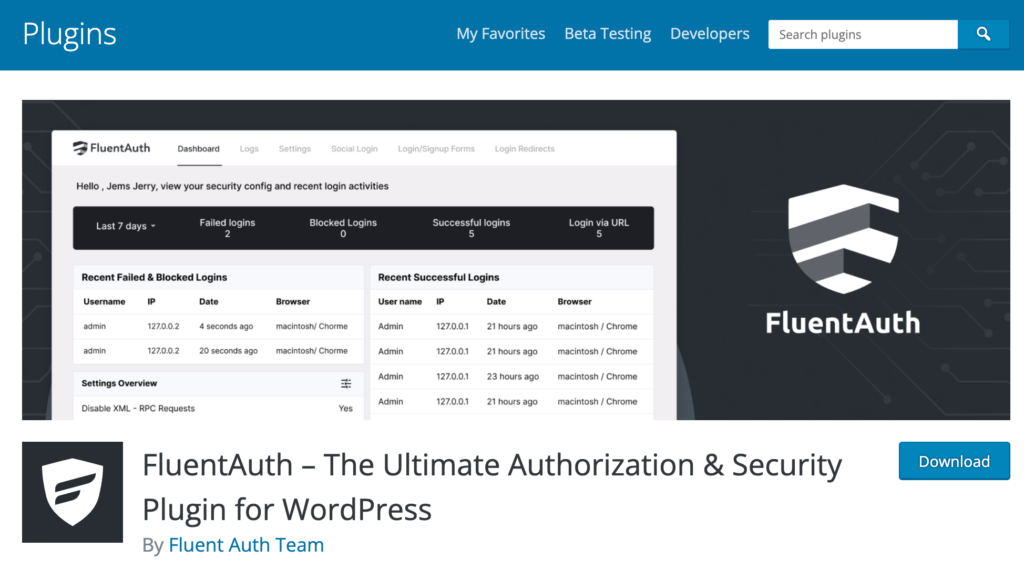Viewport: 1024px width, 569px height.
Task: Click the plugin title heading text
Action: point(492,487)
